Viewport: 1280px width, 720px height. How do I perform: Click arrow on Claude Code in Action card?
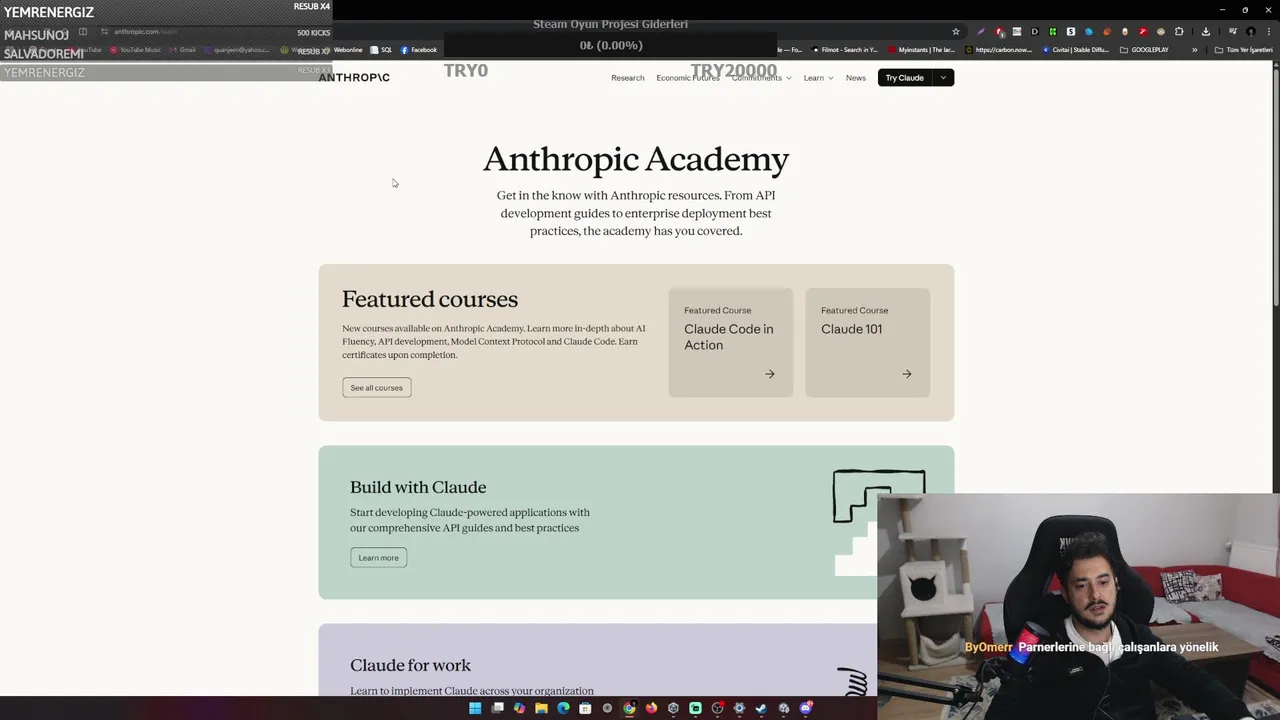[x=770, y=374]
